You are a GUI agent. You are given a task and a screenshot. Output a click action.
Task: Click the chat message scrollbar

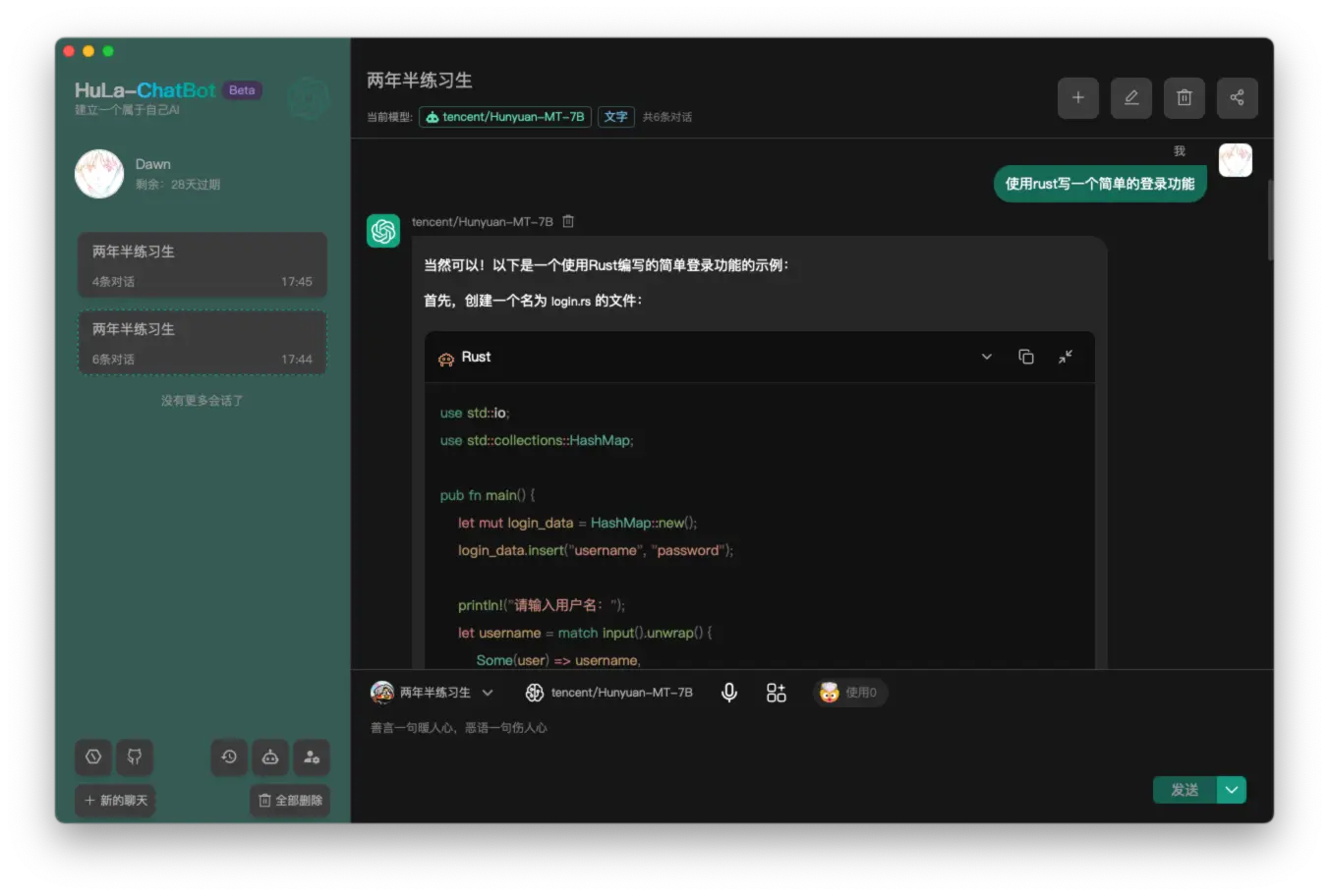(1270, 221)
